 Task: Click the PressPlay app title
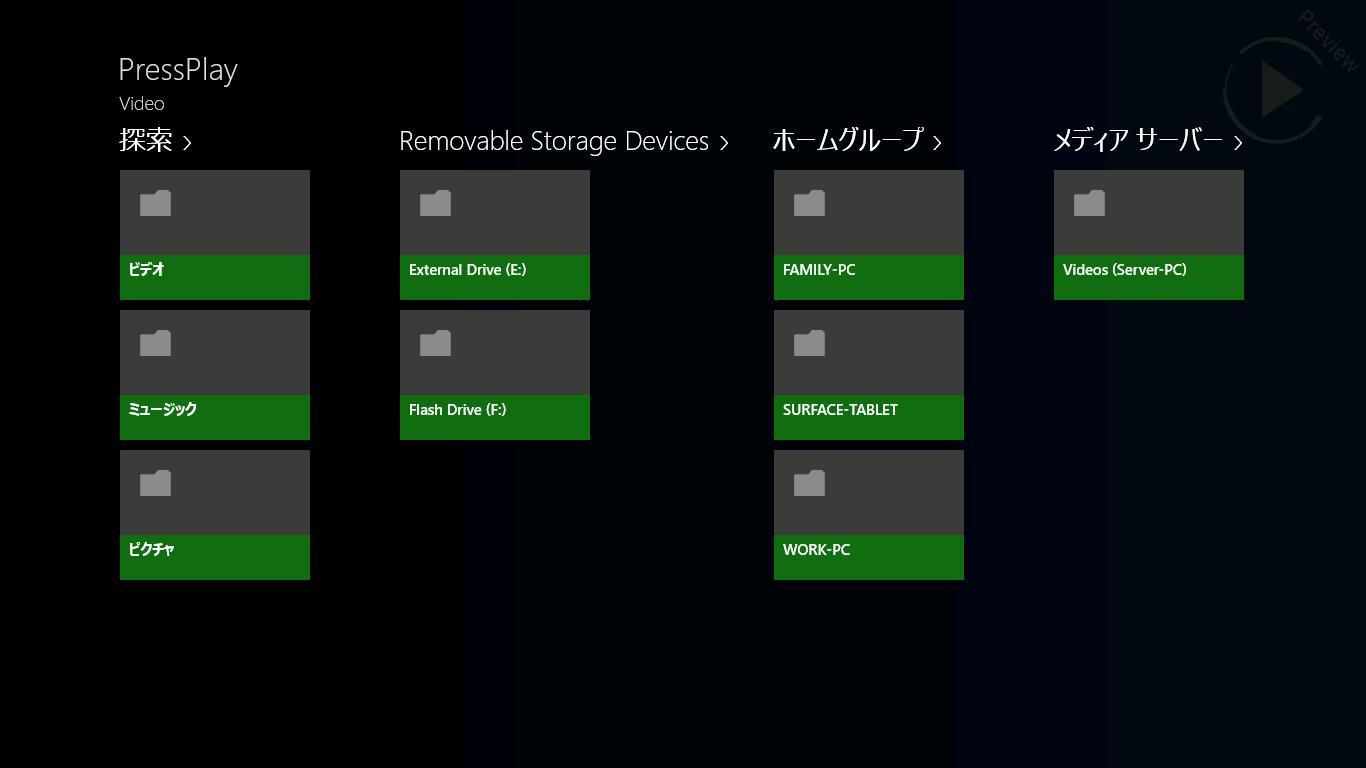pyautogui.click(x=178, y=70)
